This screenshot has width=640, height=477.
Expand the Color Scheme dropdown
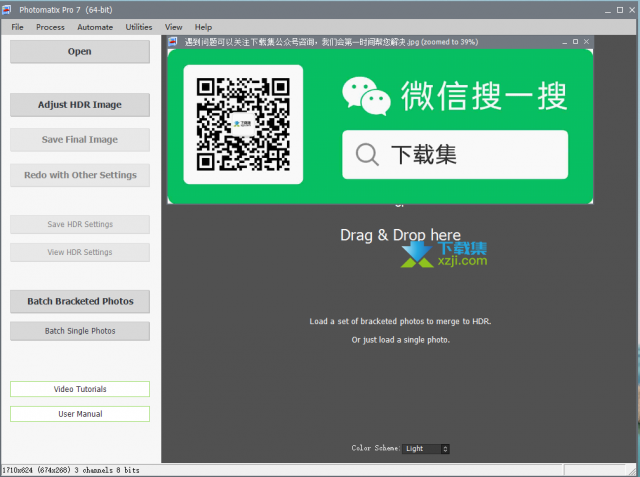[426, 448]
